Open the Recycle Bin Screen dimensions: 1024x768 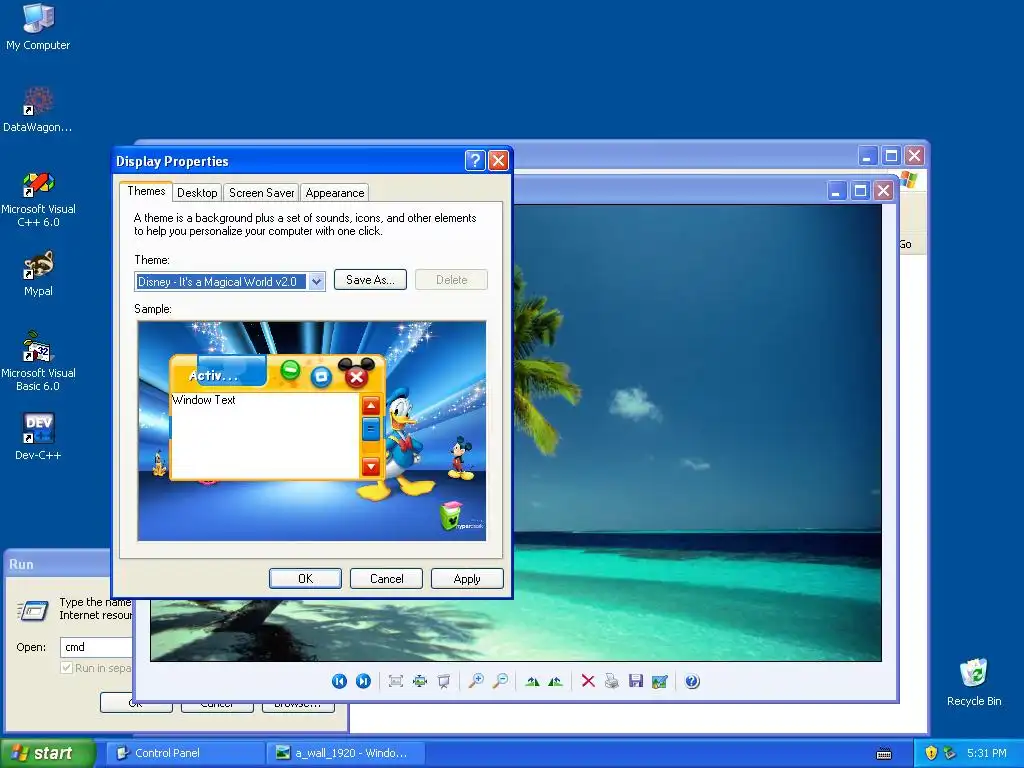[x=974, y=682]
